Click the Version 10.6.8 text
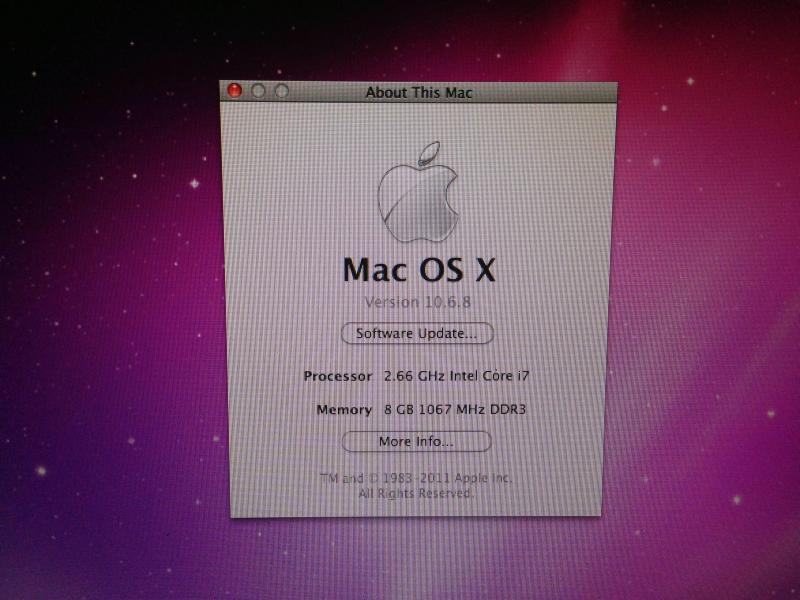800x600 pixels. click(418, 302)
